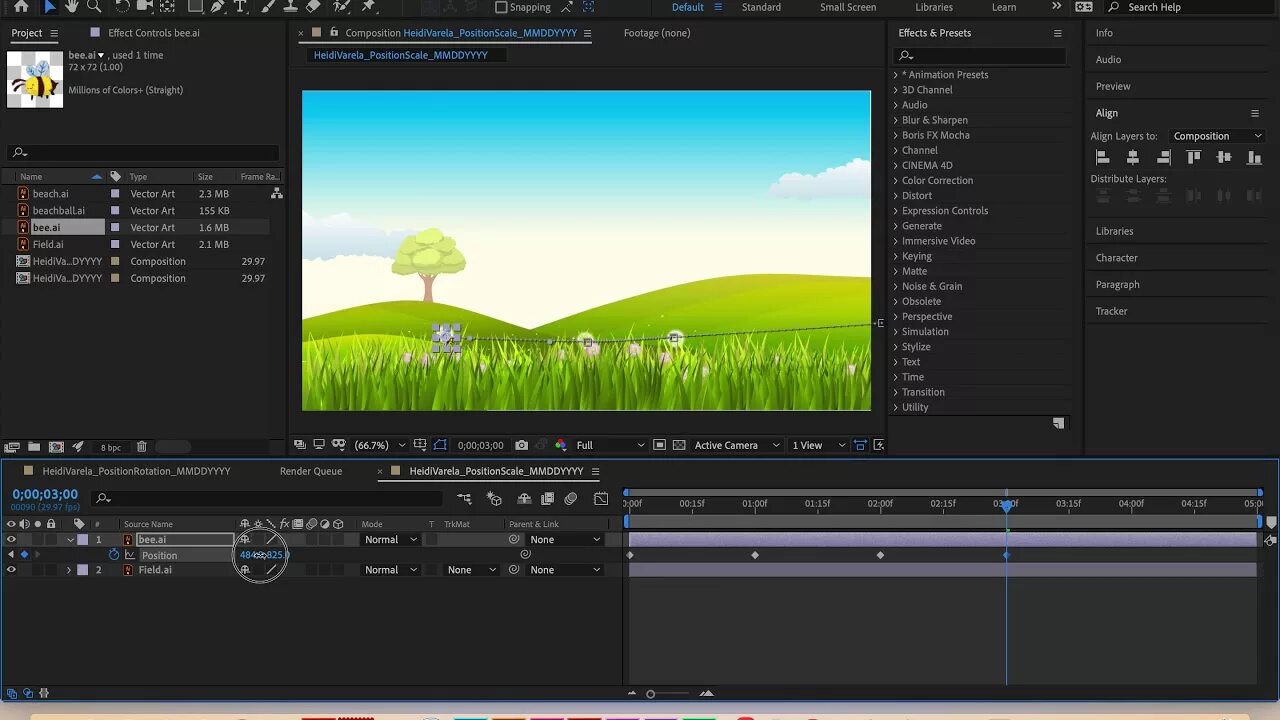Select the Hand tool in toolbar

click(72, 6)
